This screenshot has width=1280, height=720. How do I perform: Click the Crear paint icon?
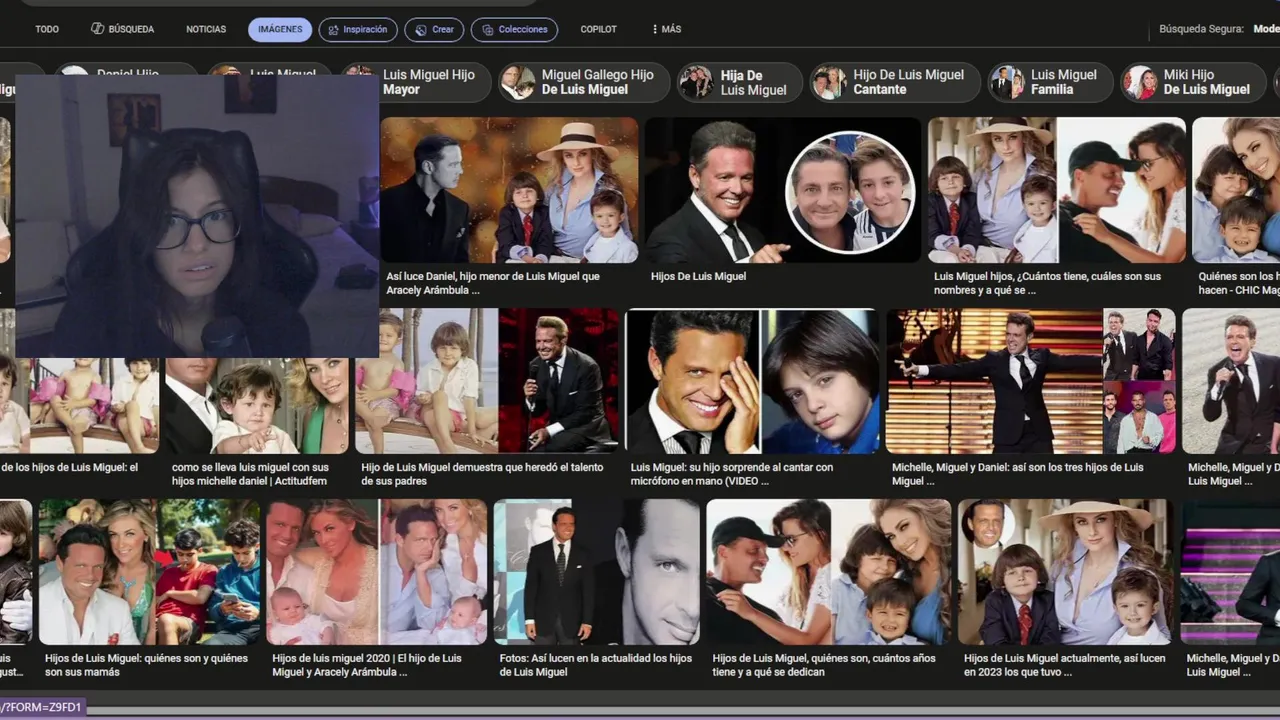[x=421, y=30]
